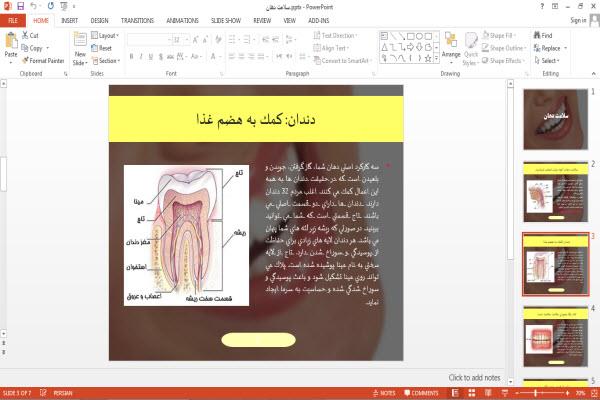Select the Rectangle shape in shapes gallery

(411, 36)
